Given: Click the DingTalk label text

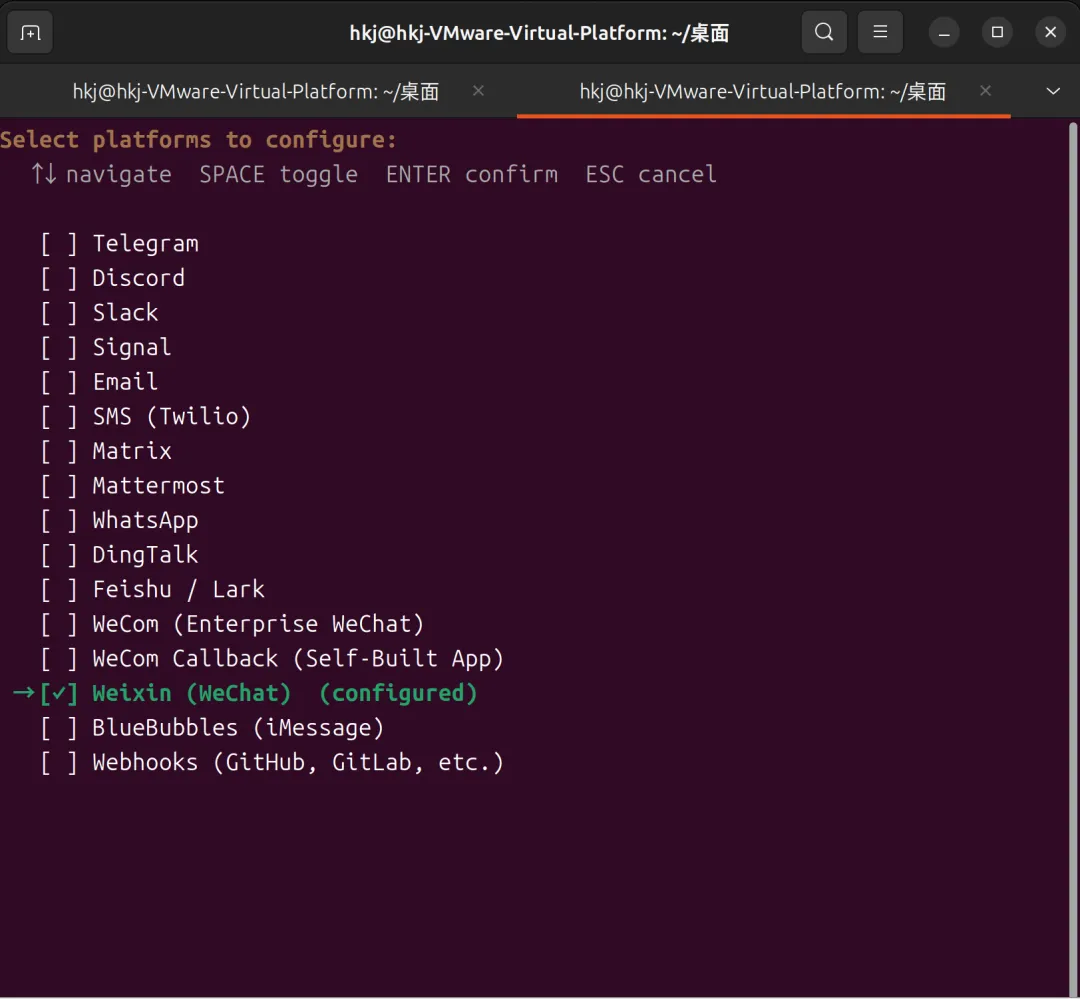Looking at the screenshot, I should (x=145, y=555).
